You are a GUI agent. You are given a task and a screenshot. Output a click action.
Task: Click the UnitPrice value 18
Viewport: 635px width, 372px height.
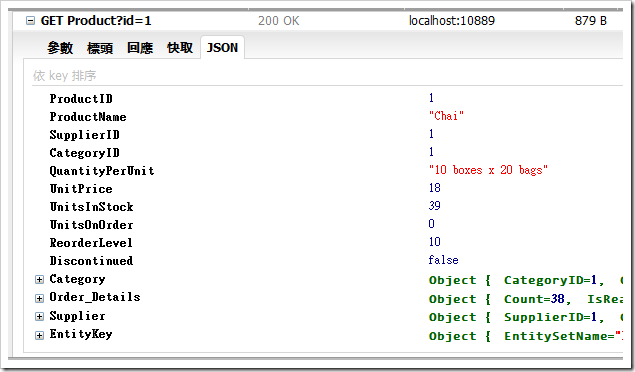click(x=435, y=188)
